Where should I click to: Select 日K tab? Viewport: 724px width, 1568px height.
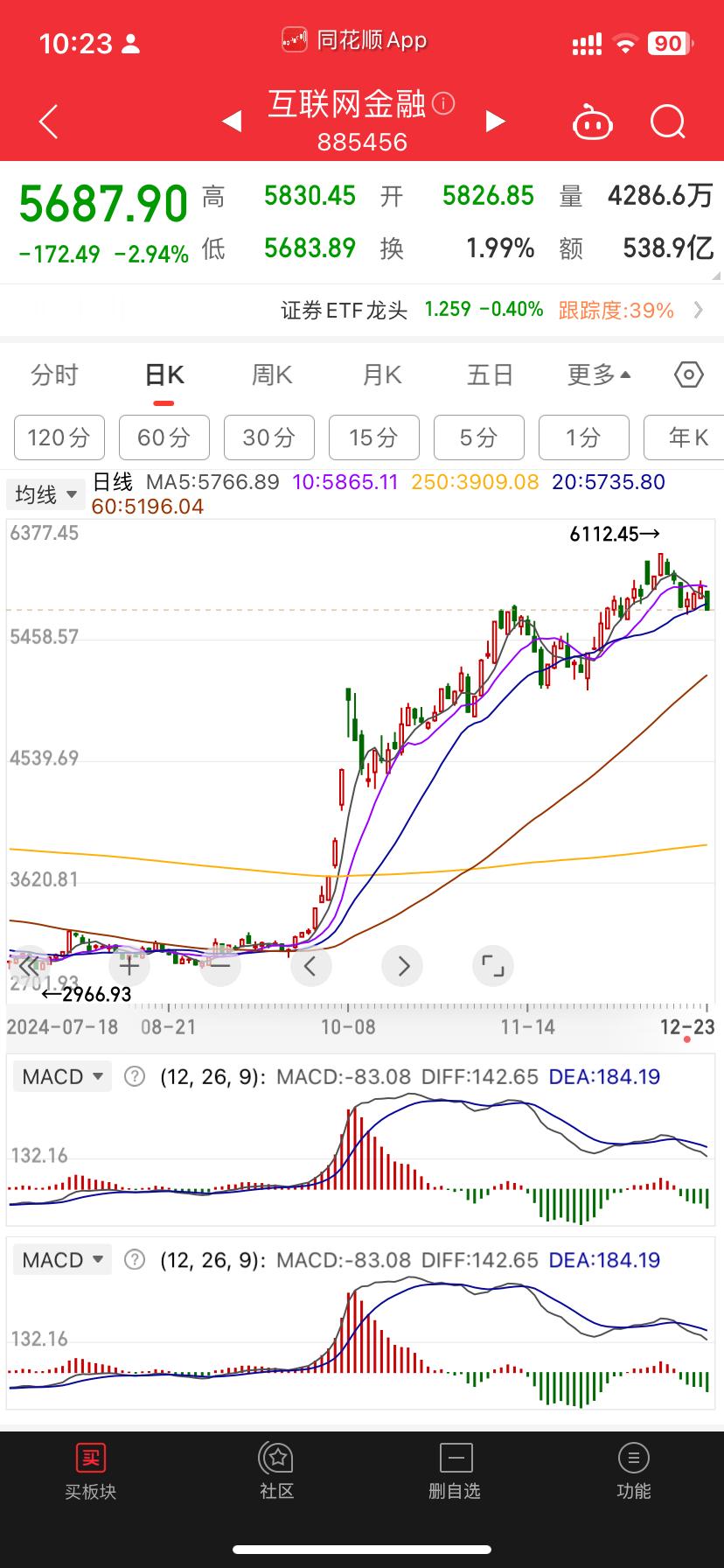pyautogui.click(x=164, y=374)
